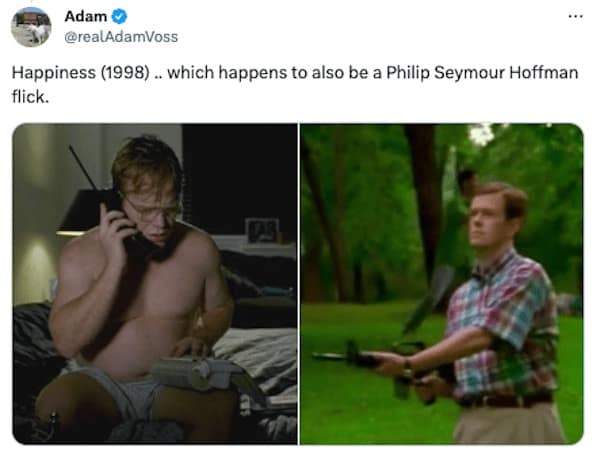
Task: Click the black lamp shade in left photo
Action: (82, 212)
